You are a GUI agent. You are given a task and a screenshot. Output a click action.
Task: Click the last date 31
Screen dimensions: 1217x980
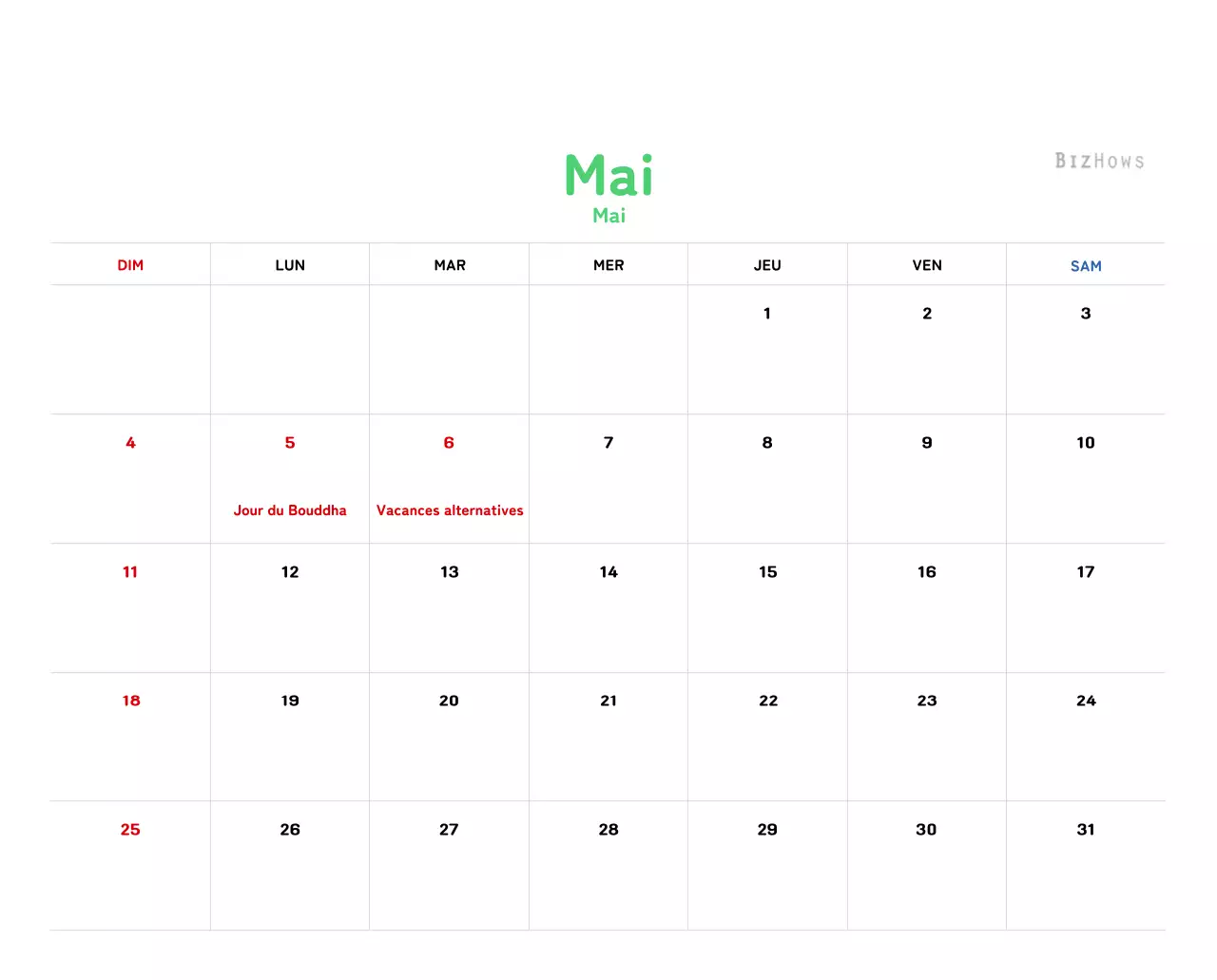pos(1085,829)
